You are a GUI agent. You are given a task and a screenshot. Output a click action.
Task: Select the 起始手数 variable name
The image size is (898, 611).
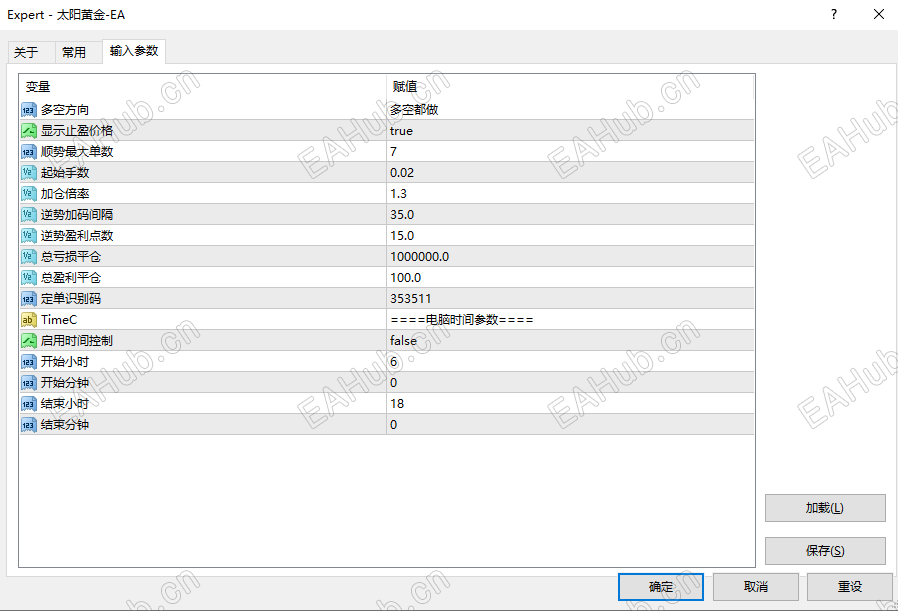[x=65, y=173]
